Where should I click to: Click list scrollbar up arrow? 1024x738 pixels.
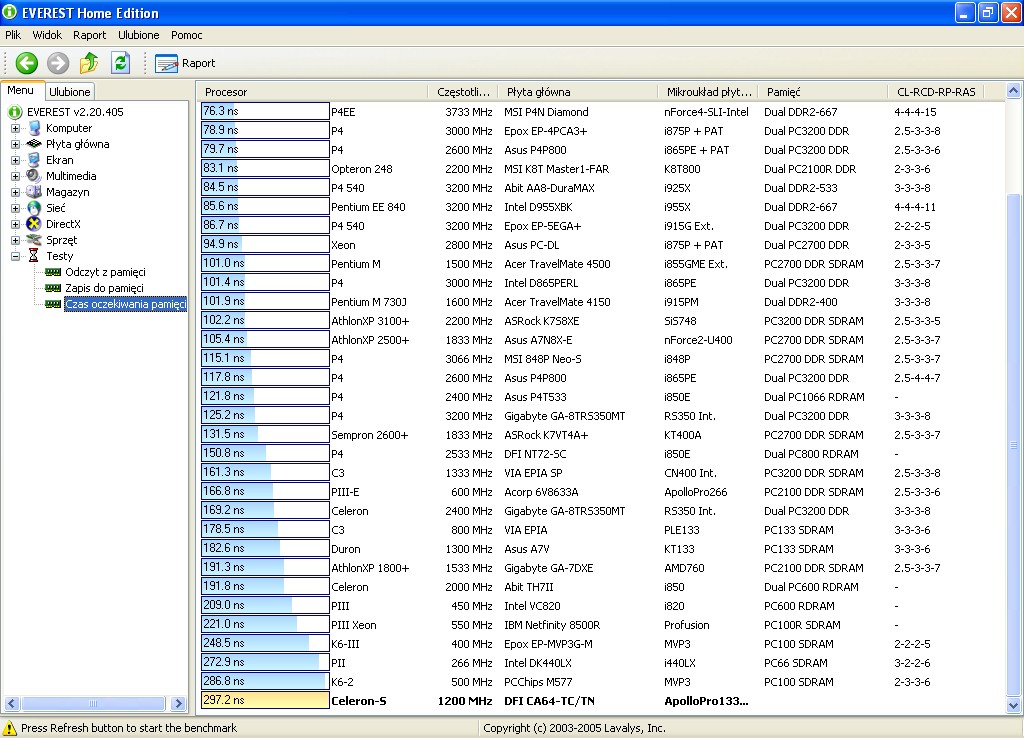[1014, 91]
